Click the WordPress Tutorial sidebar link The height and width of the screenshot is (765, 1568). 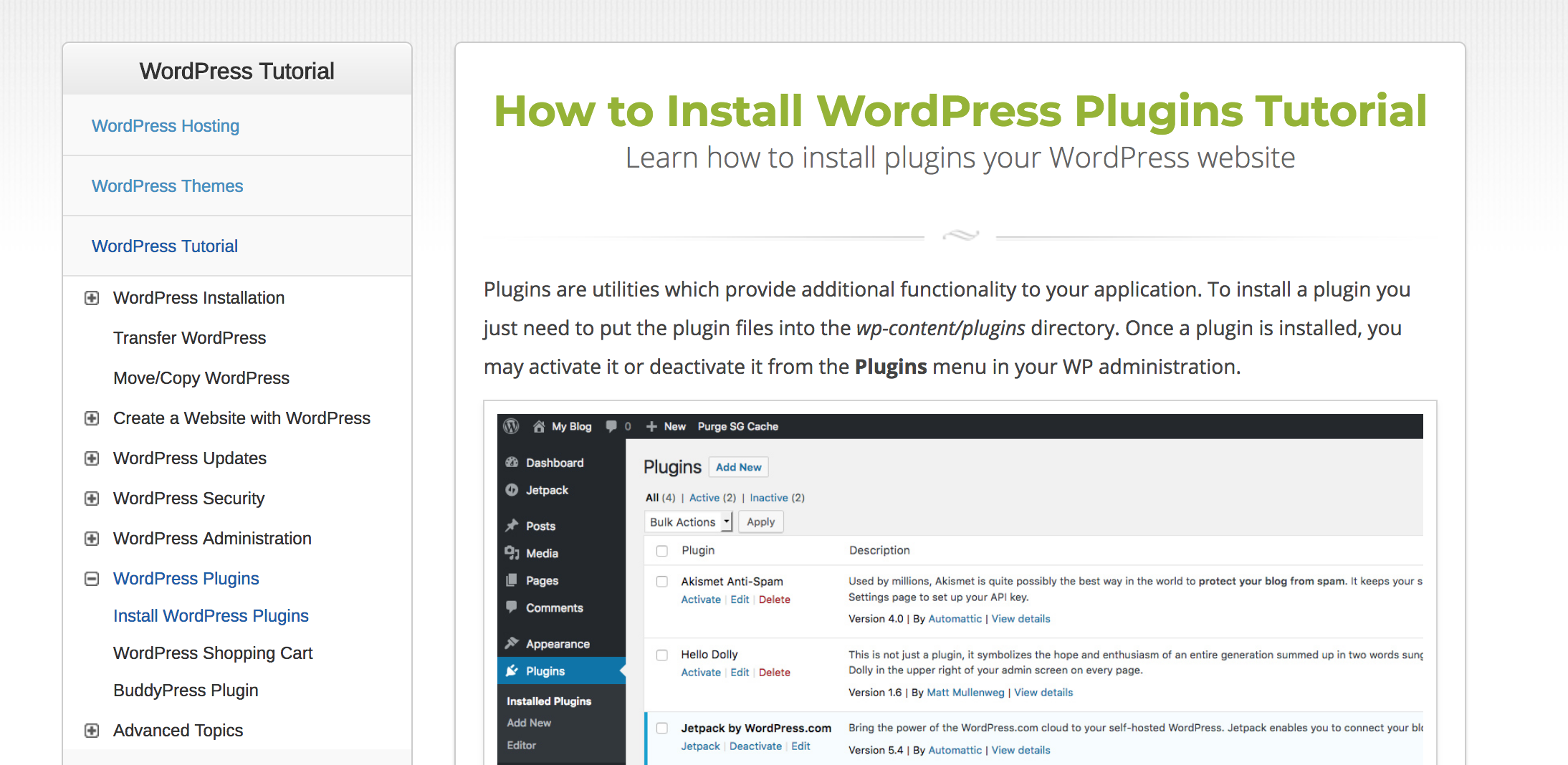(165, 246)
